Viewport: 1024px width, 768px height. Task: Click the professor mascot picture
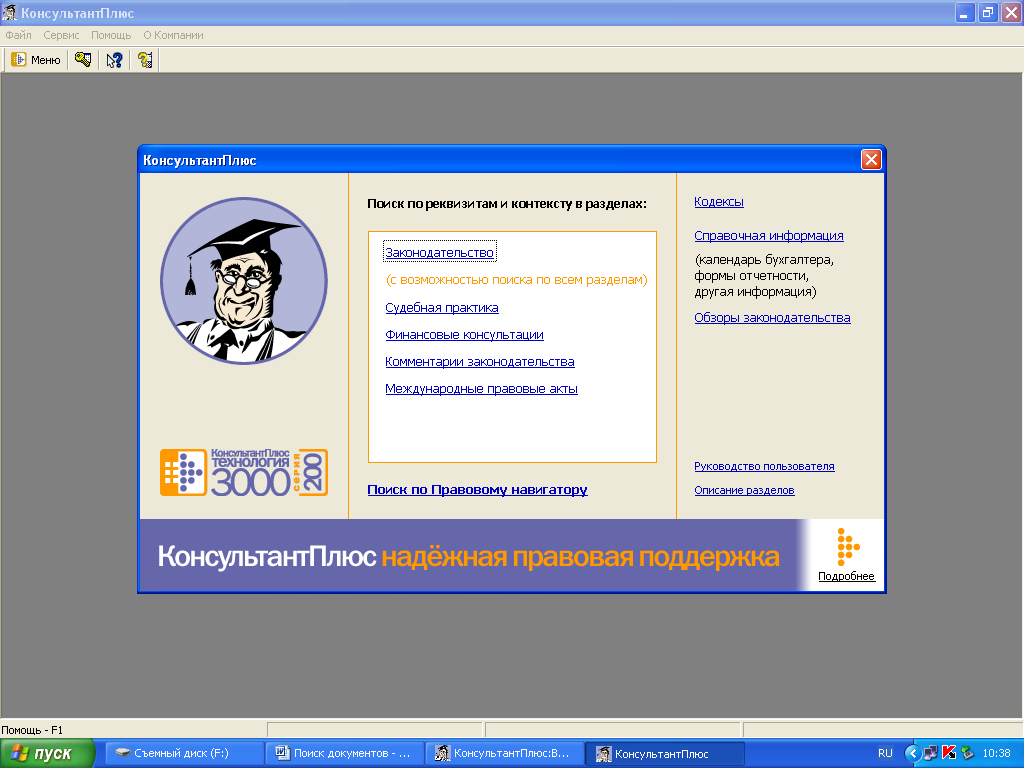tap(244, 281)
